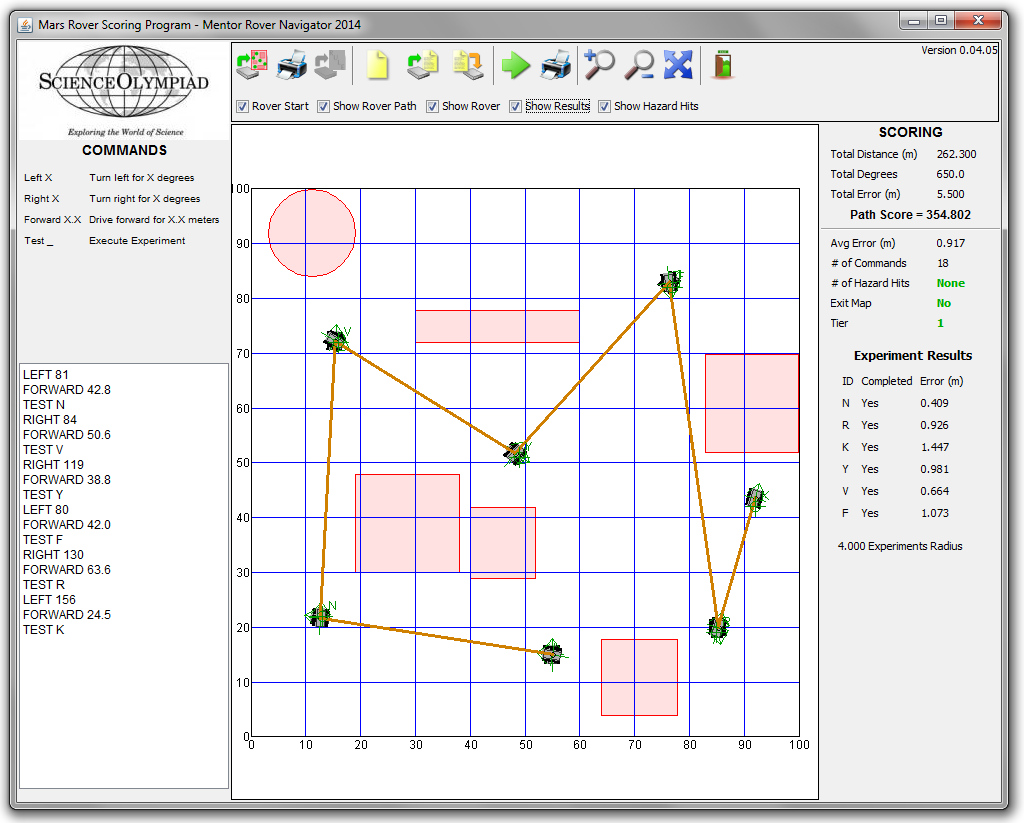Toggle the Show Rover Path checkbox
Screen dimensions: 1024x823
pyautogui.click(x=324, y=106)
